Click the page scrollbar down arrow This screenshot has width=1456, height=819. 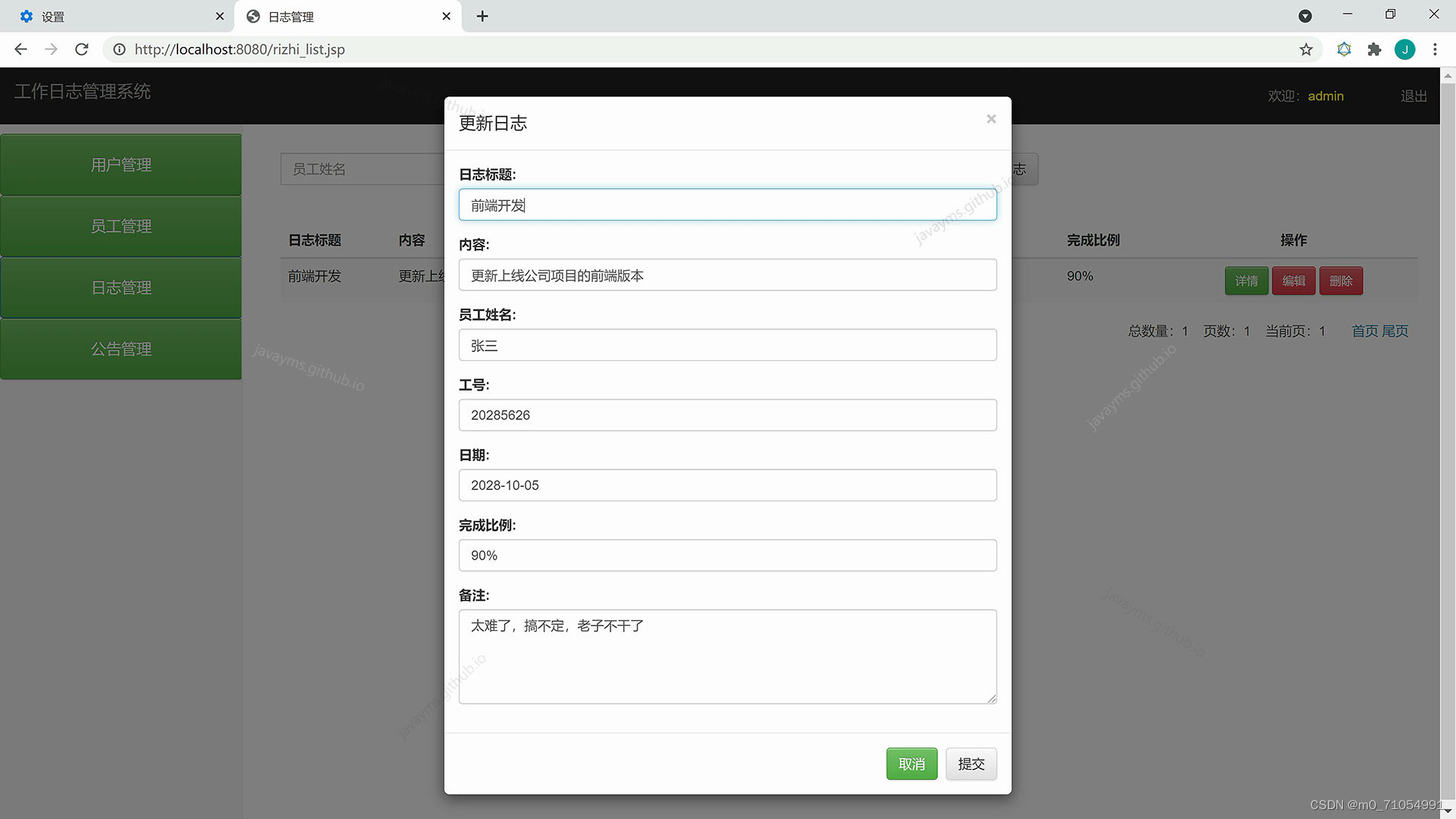pyautogui.click(x=1448, y=811)
